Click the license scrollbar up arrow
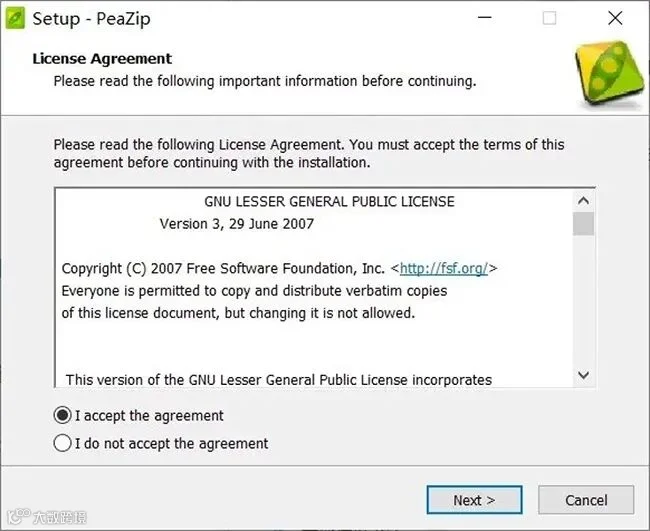 [583, 201]
